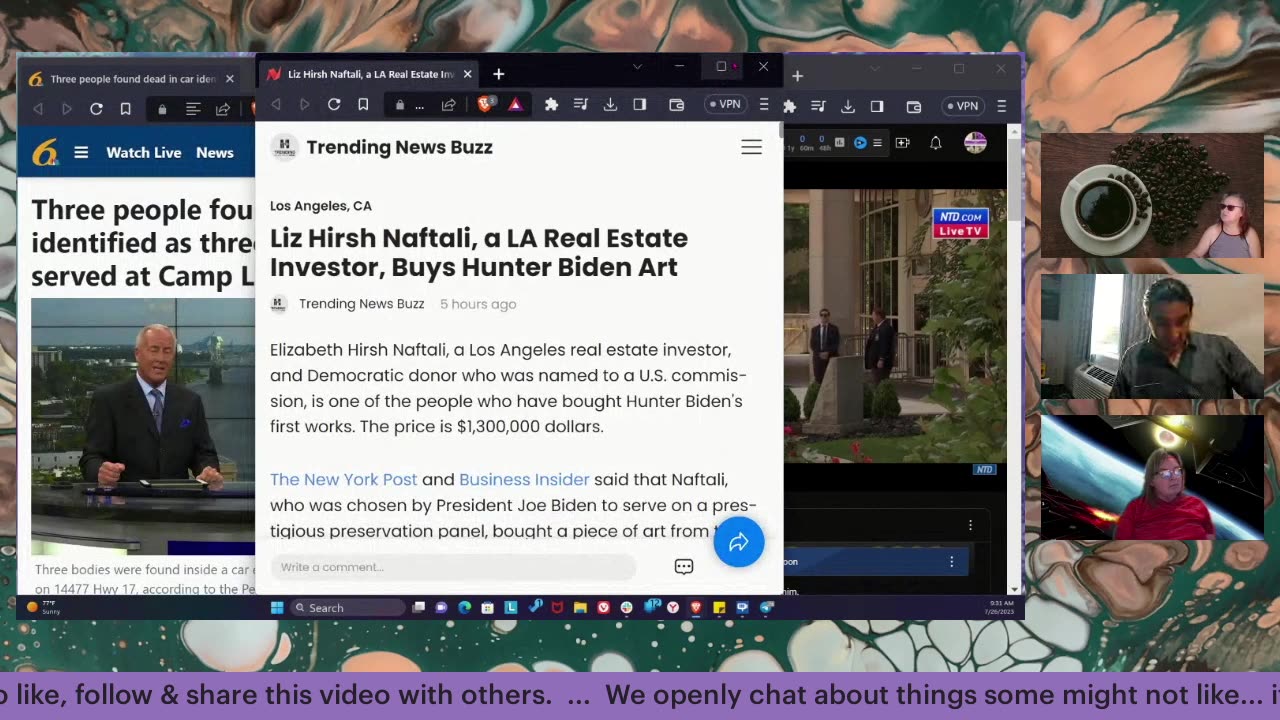The height and width of the screenshot is (720, 1280).
Task: Open Downloads in the right window toolbar
Action: click(847, 106)
